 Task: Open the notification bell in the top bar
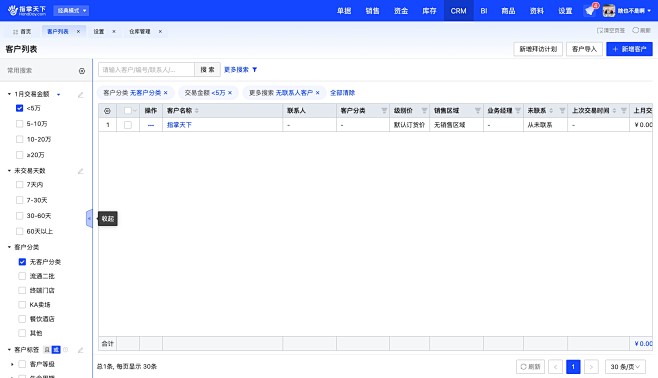tap(590, 10)
